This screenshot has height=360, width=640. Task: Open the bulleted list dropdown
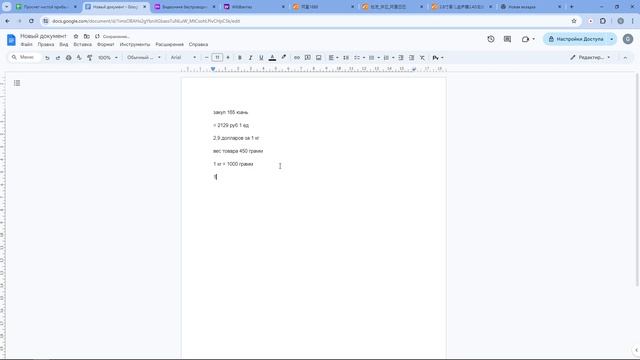[374, 58]
